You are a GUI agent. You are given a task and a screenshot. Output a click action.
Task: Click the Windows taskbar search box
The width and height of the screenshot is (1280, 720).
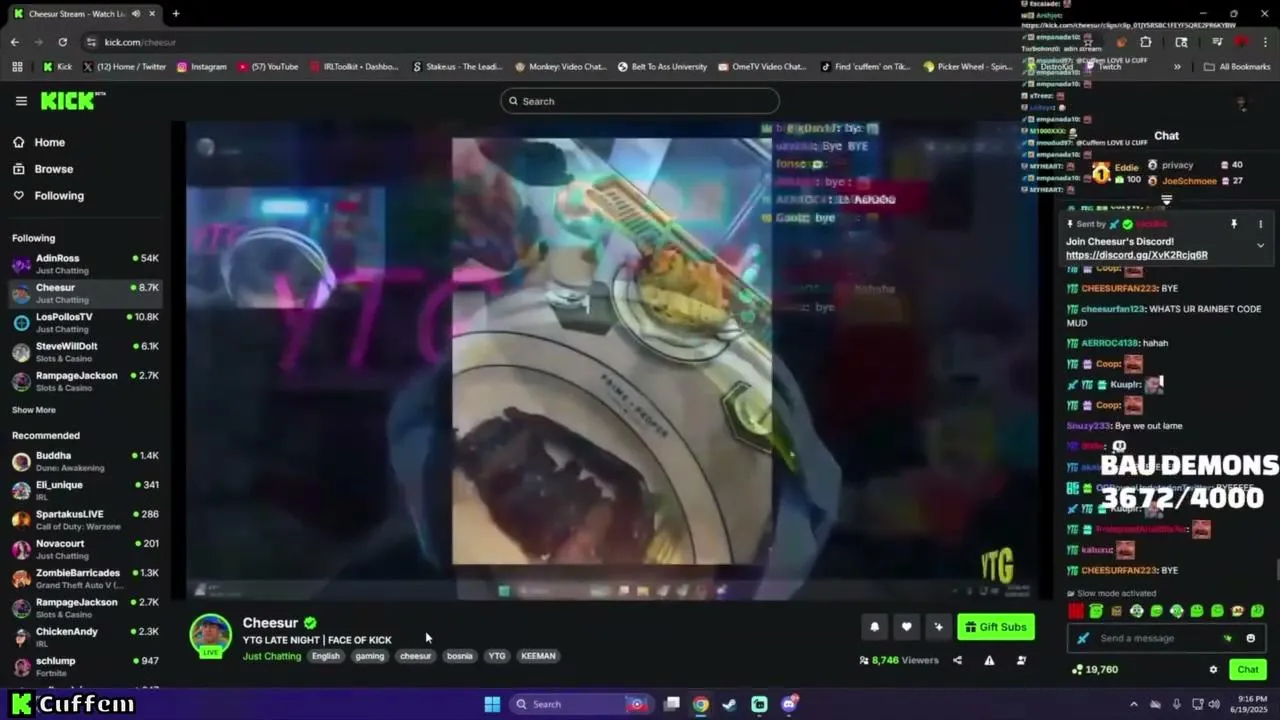pyautogui.click(x=583, y=704)
